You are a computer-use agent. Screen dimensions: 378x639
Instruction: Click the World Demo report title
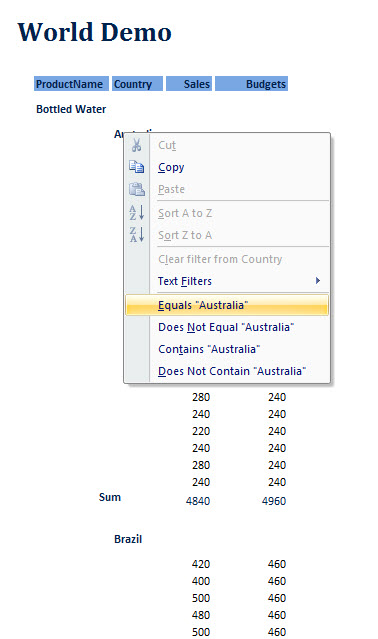click(x=94, y=32)
